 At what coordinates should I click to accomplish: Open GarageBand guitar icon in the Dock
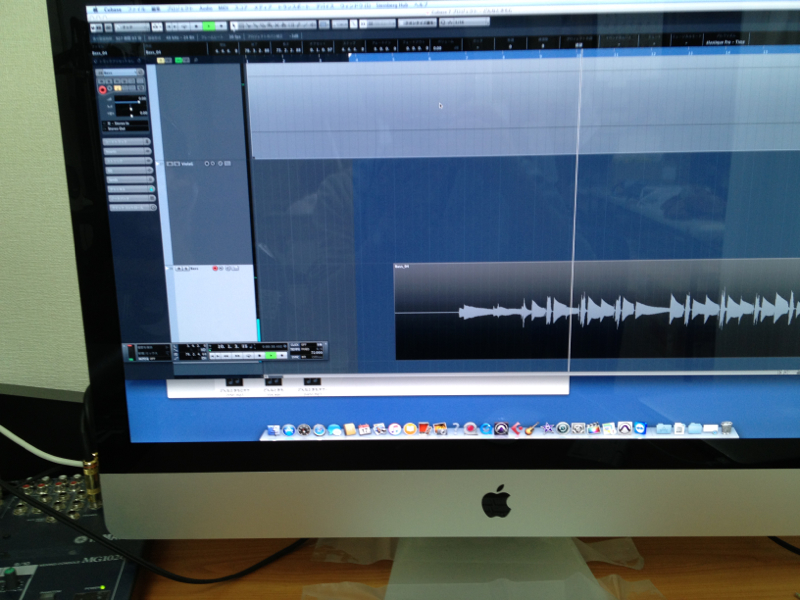531,429
